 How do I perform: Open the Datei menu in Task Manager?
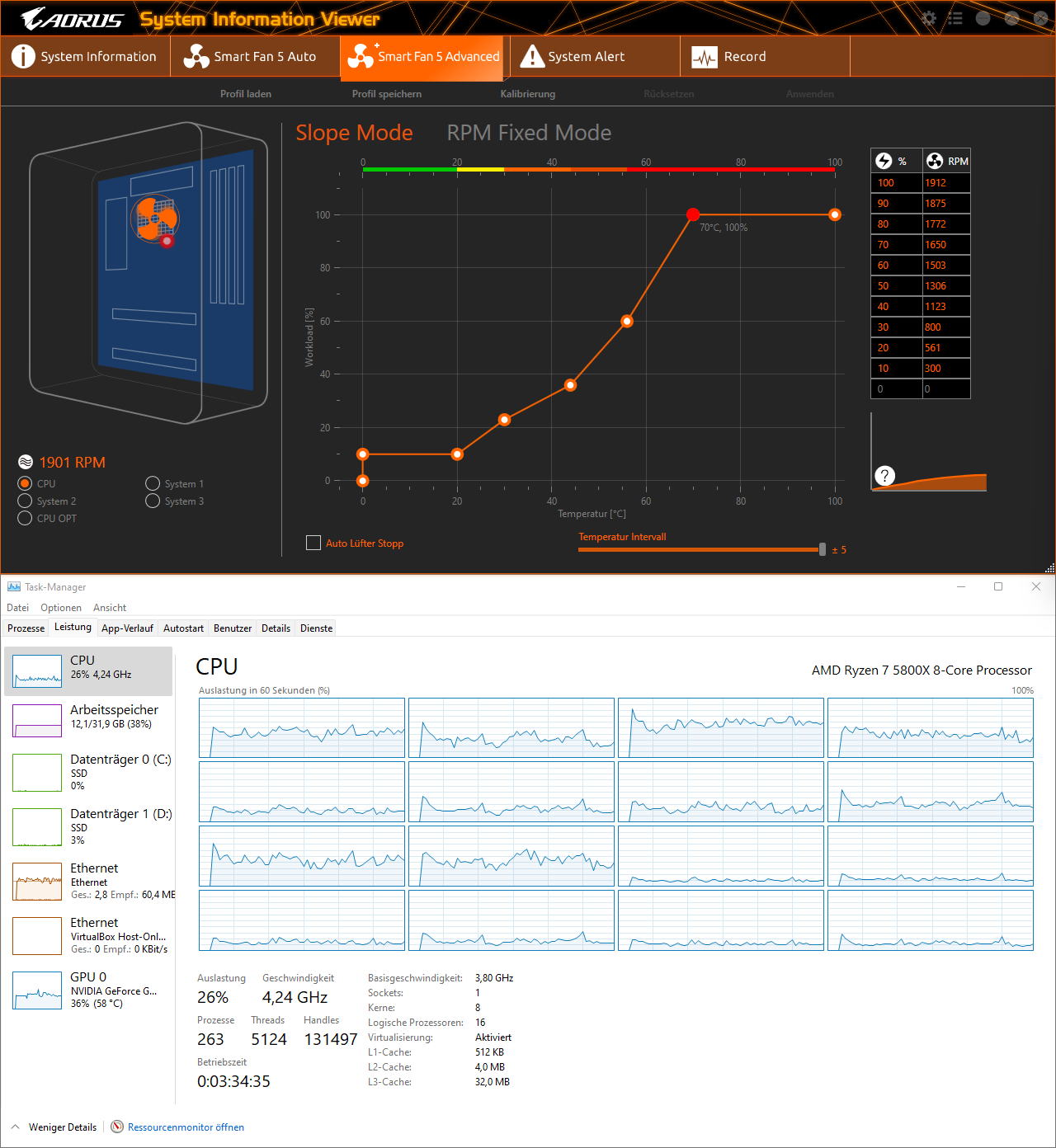click(x=17, y=608)
